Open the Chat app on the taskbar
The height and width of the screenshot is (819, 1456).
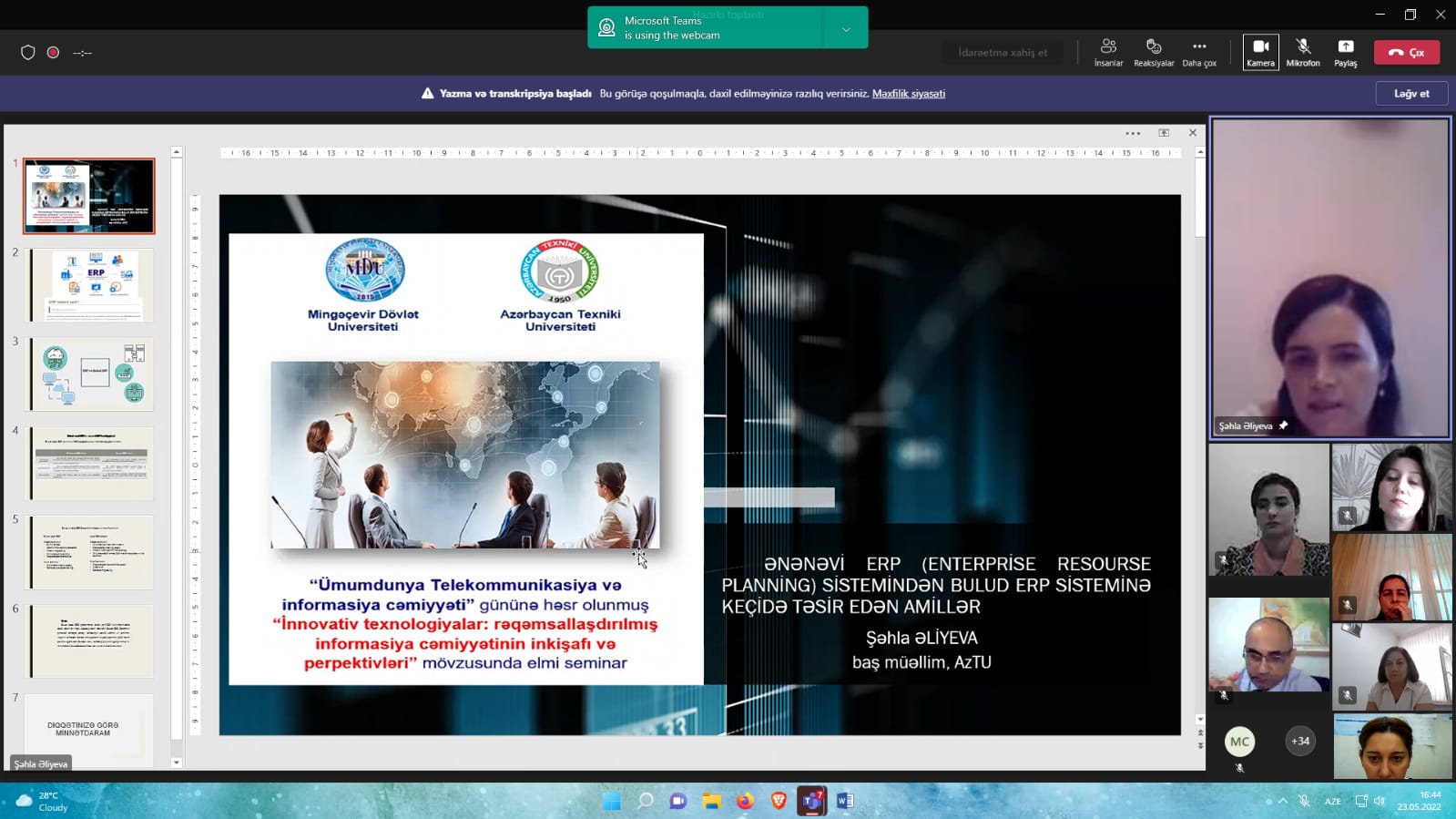(x=678, y=801)
